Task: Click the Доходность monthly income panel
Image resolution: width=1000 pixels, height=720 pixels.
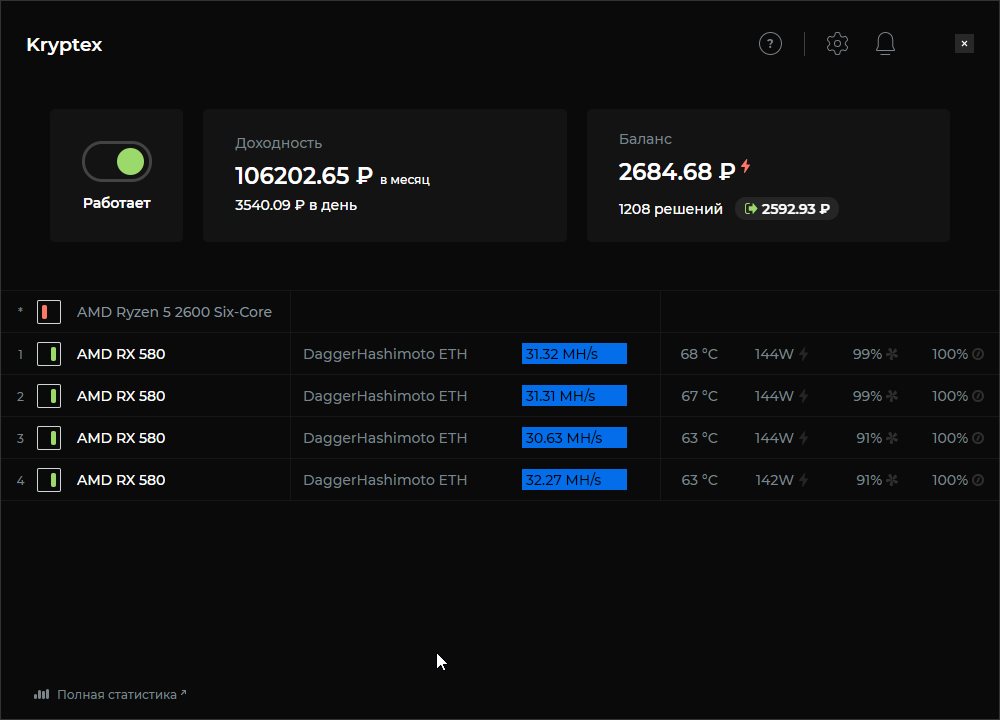Action: point(384,175)
